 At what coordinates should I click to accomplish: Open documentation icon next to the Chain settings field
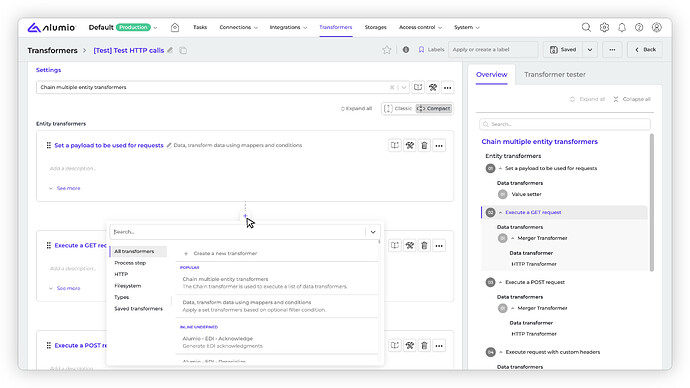point(418,87)
